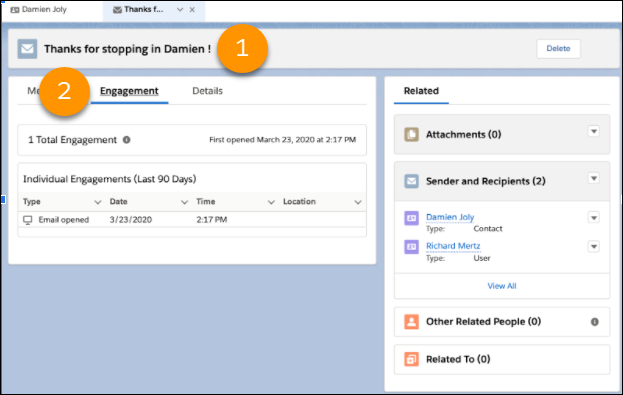623x395 pixels.
Task: Click the Attachments file icon
Action: click(x=411, y=134)
